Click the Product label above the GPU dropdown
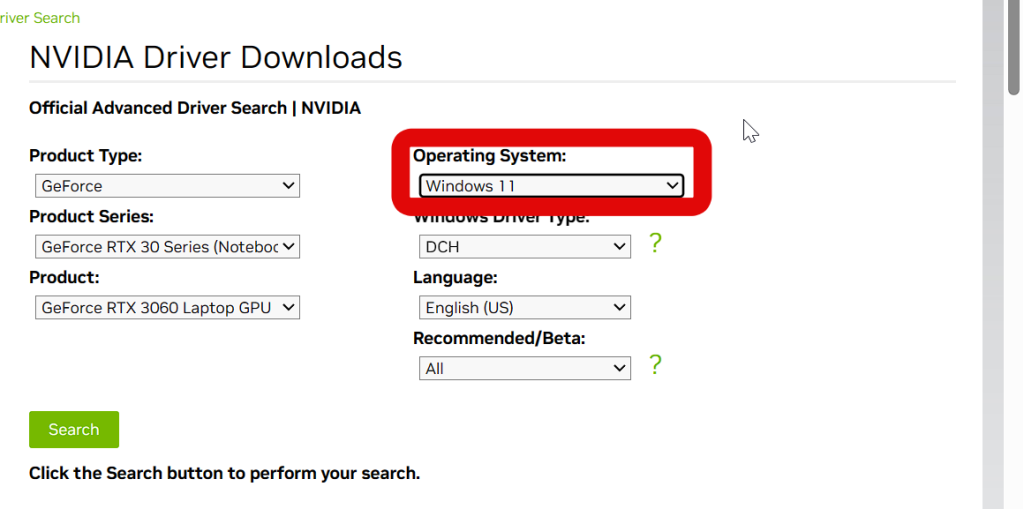 pyautogui.click(x=64, y=278)
